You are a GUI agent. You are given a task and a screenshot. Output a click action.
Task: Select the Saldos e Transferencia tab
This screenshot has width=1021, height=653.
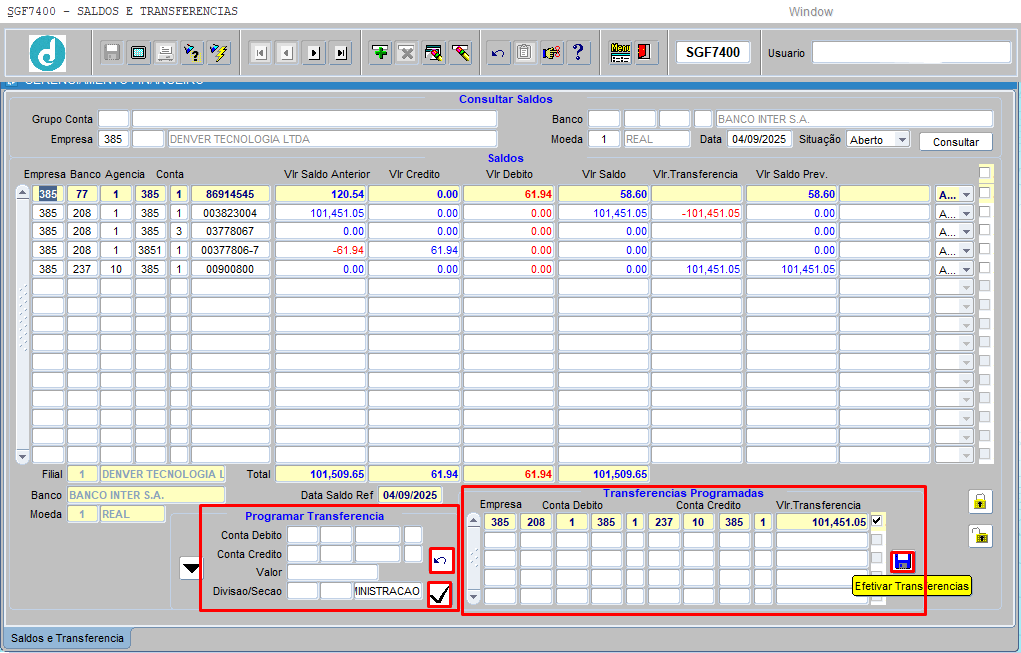pyautogui.click(x=67, y=638)
